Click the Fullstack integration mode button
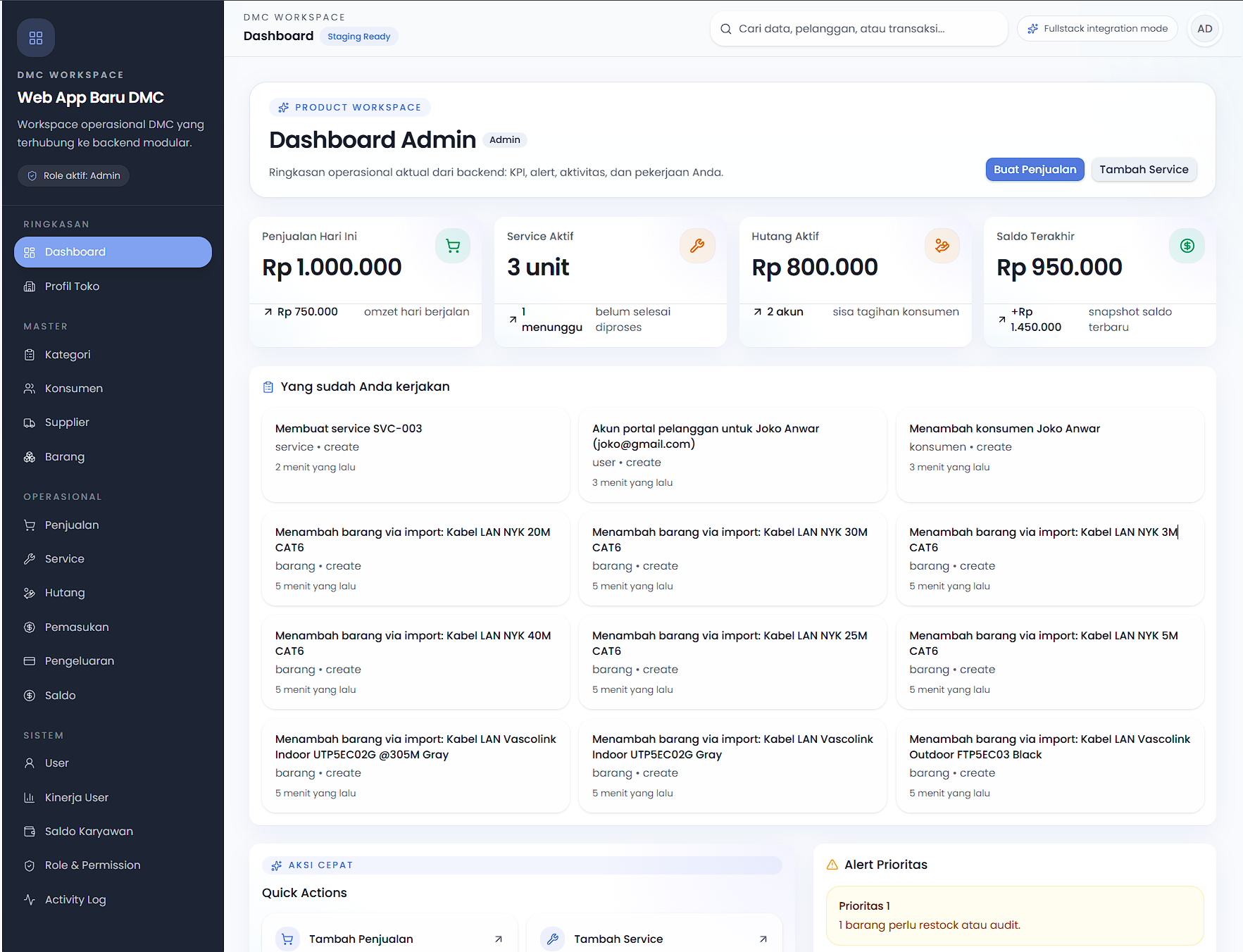The width and height of the screenshot is (1243, 952). click(1097, 29)
